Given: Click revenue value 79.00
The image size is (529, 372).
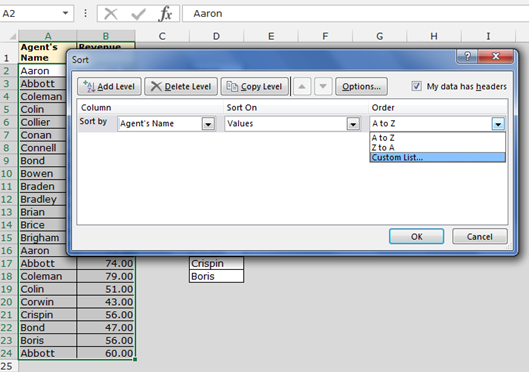Looking at the screenshot, I should tap(106, 276).
